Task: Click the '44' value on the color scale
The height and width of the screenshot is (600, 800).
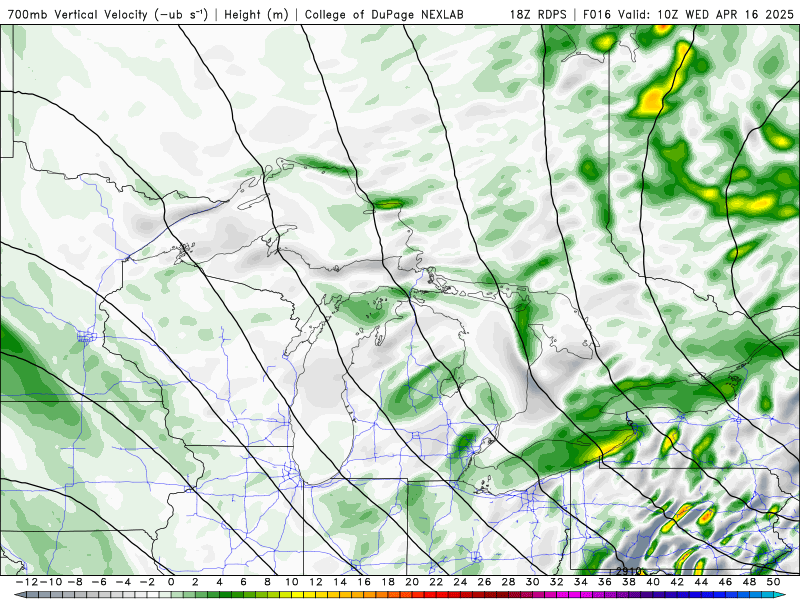Action: [701, 582]
